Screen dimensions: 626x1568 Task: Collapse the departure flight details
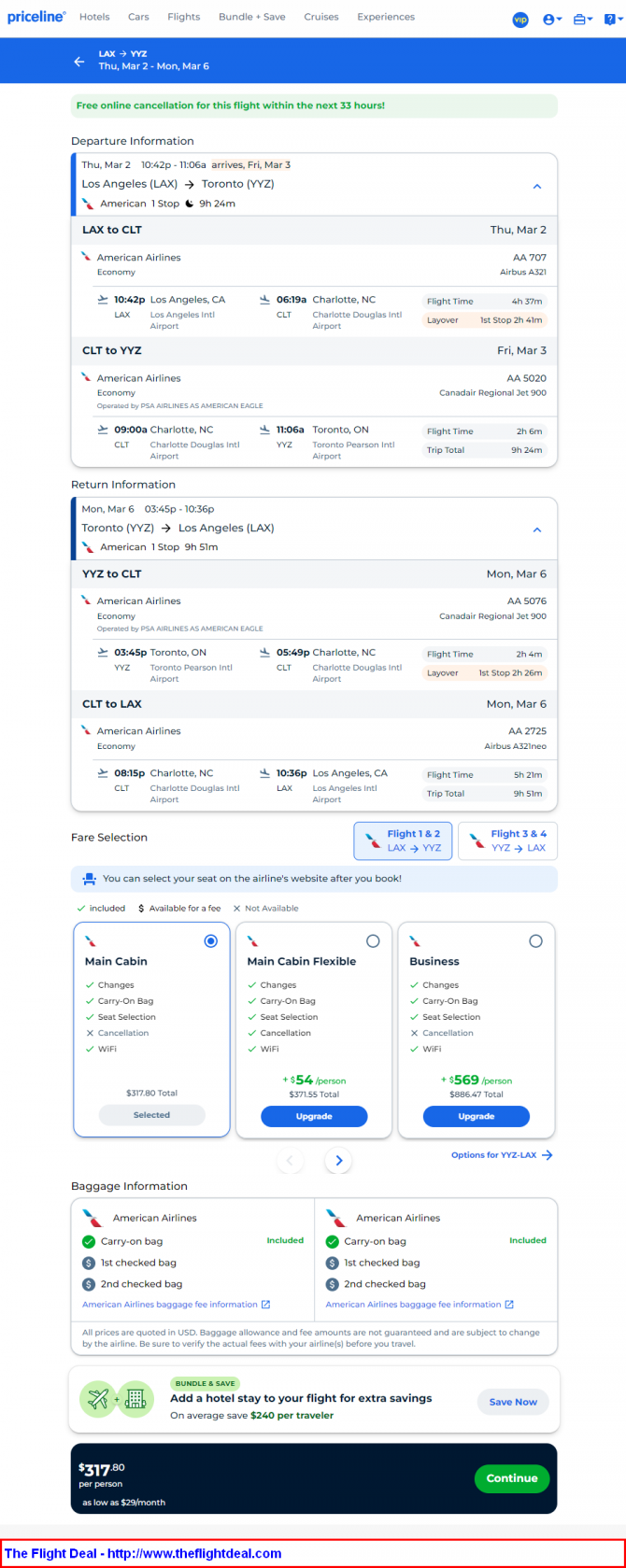537,186
